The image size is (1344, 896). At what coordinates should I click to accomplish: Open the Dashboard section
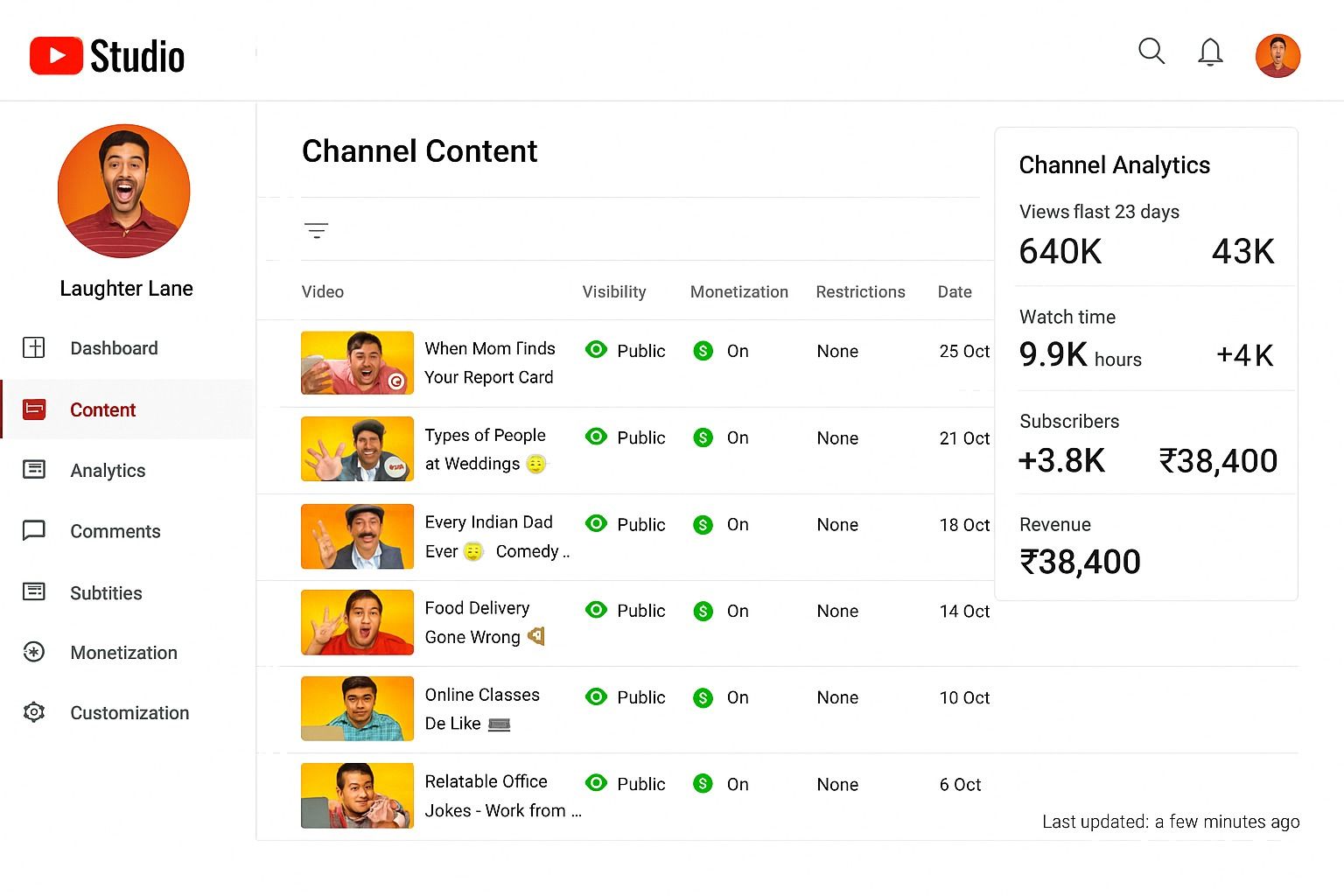click(114, 347)
